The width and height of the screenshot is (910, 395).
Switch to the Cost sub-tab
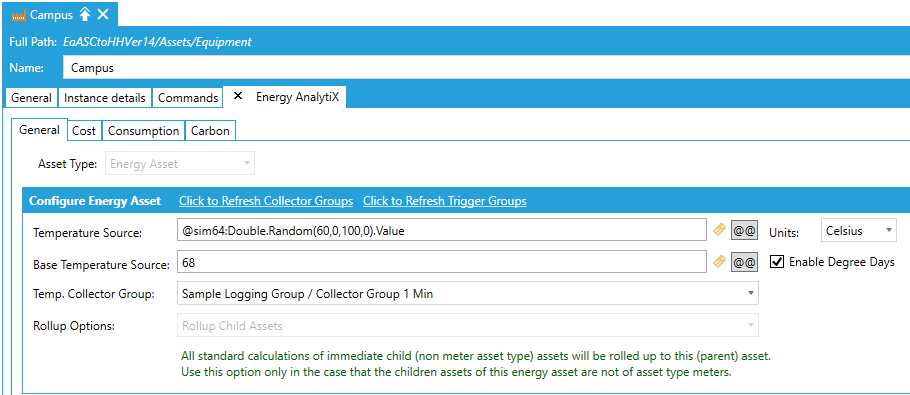tap(84, 131)
